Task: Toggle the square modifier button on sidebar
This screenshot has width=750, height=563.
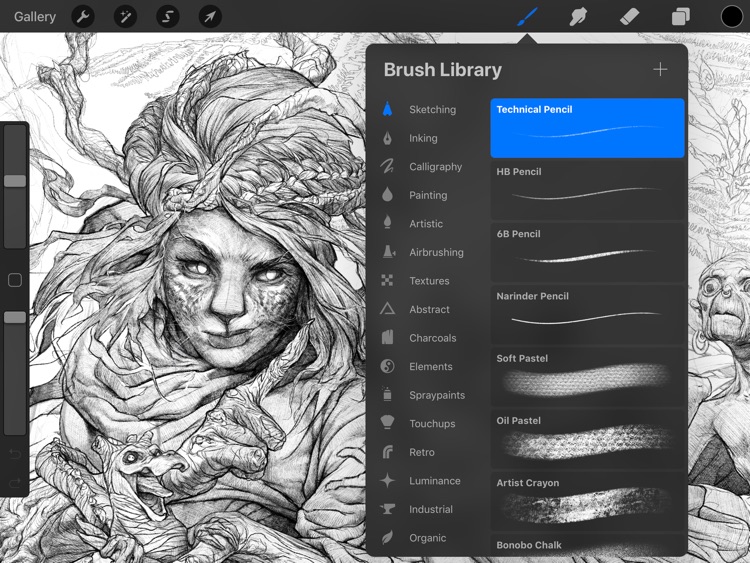Action: coord(15,281)
